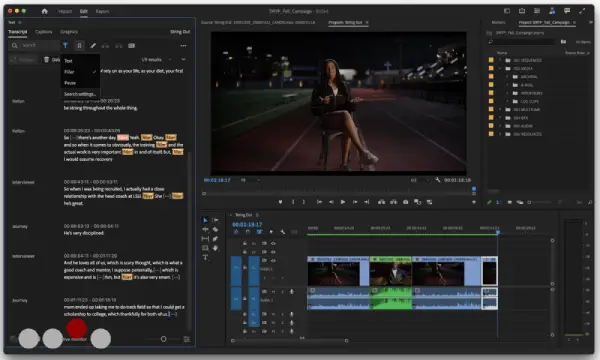Click voice-over microphone on Audio 1 track
This screenshot has height=360, width=600.
point(292,292)
